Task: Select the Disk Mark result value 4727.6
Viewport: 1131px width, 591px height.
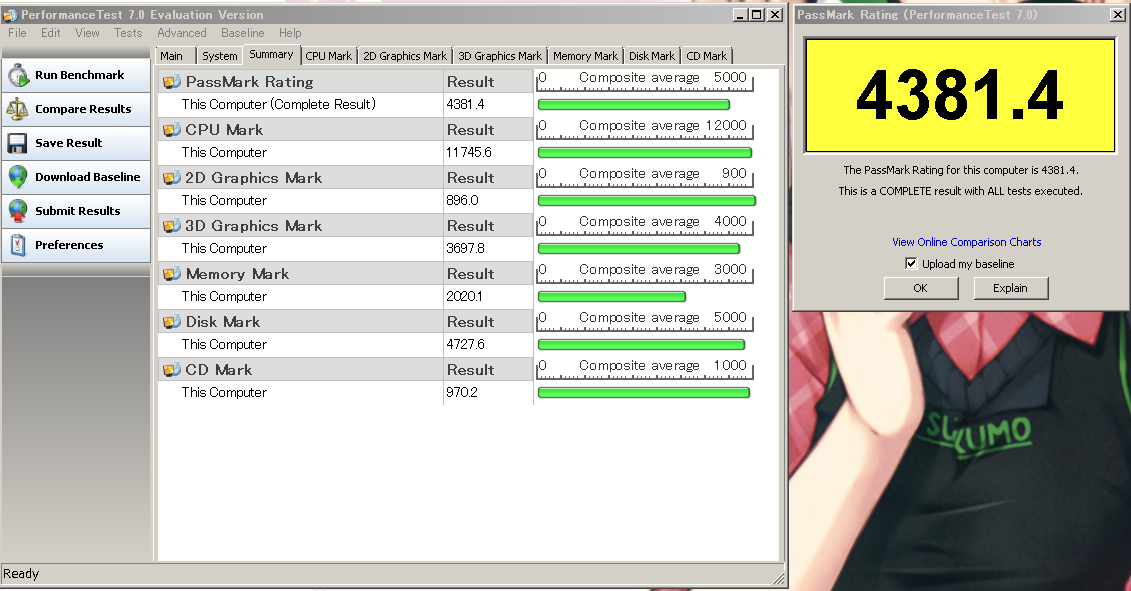Action: 465,345
